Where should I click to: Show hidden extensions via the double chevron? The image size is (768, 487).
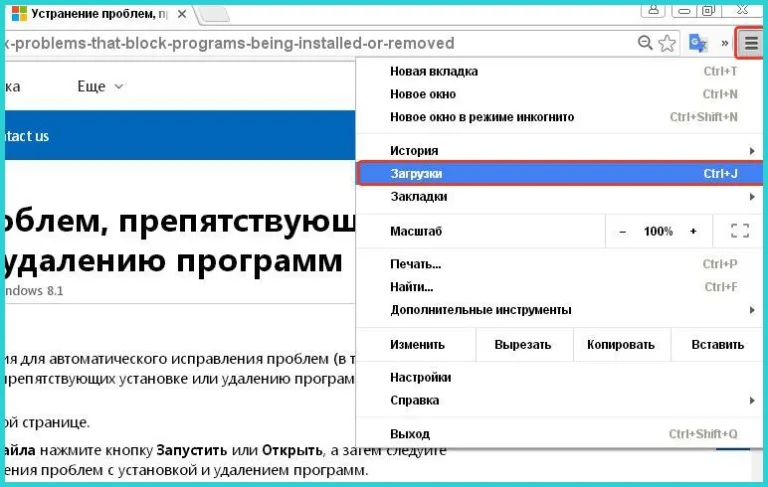[x=725, y=43]
